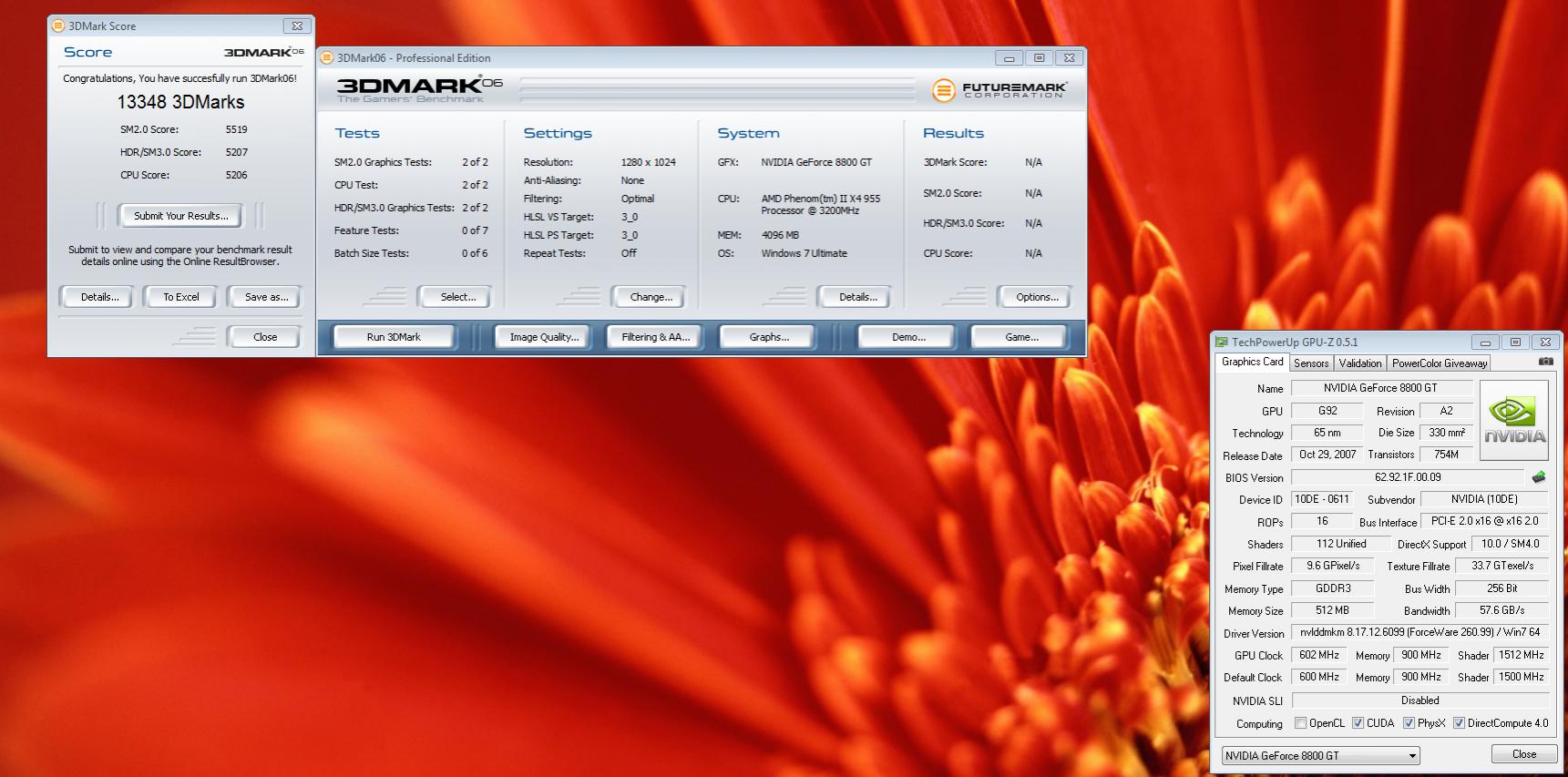Screen dimensions: 1568x777
Task: Open the PowerColor Giveaway tab
Action: pyautogui.click(x=1440, y=363)
